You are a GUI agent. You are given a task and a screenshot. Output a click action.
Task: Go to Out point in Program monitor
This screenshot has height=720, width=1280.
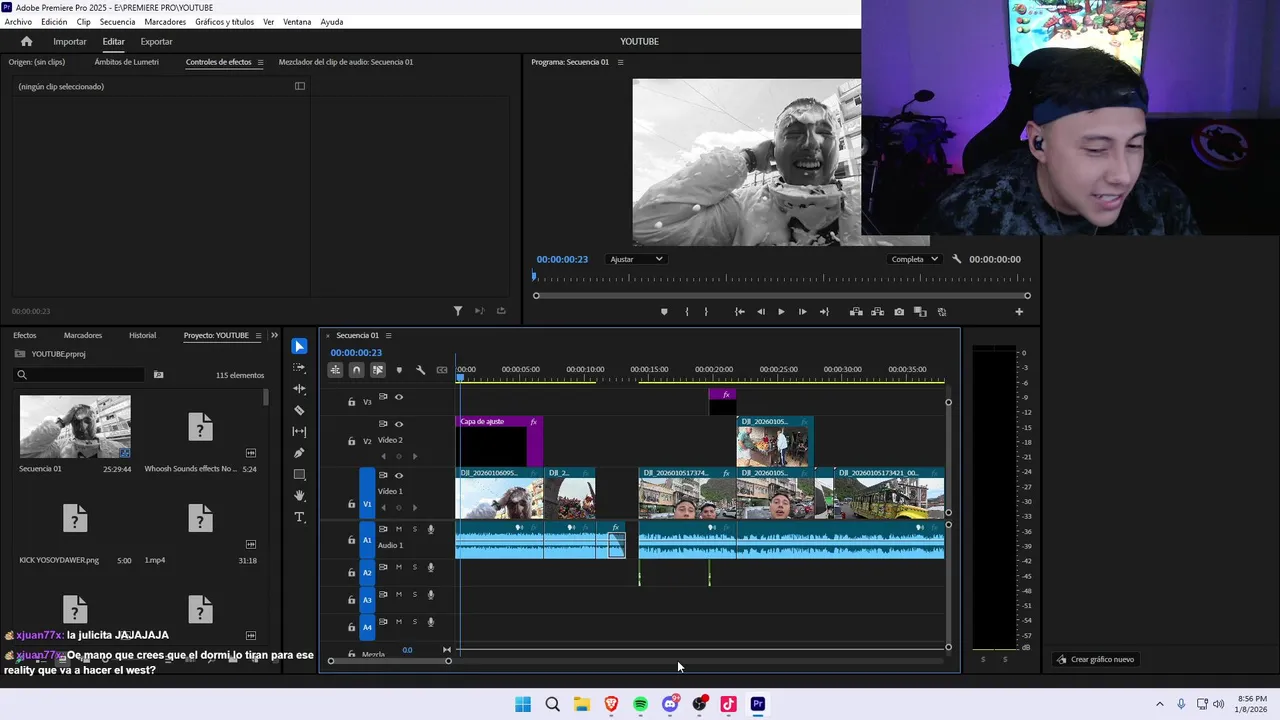pyautogui.click(x=824, y=312)
